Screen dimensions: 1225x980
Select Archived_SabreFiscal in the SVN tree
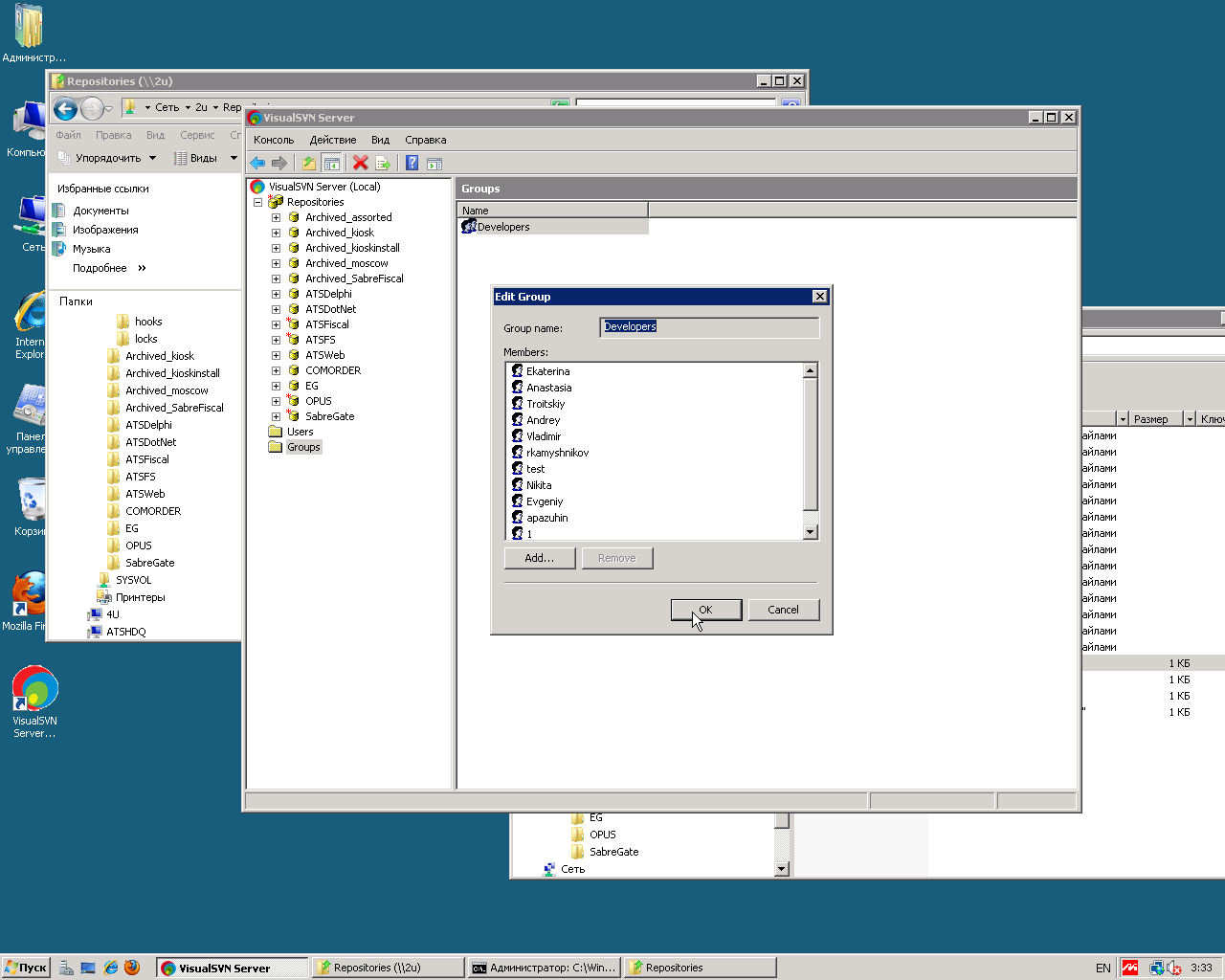tap(354, 278)
